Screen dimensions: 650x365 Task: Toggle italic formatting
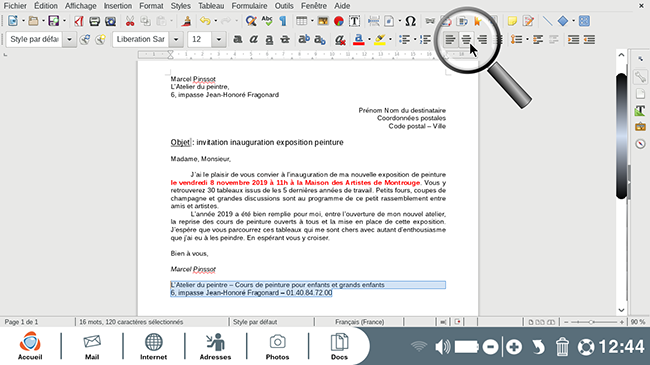coord(253,39)
